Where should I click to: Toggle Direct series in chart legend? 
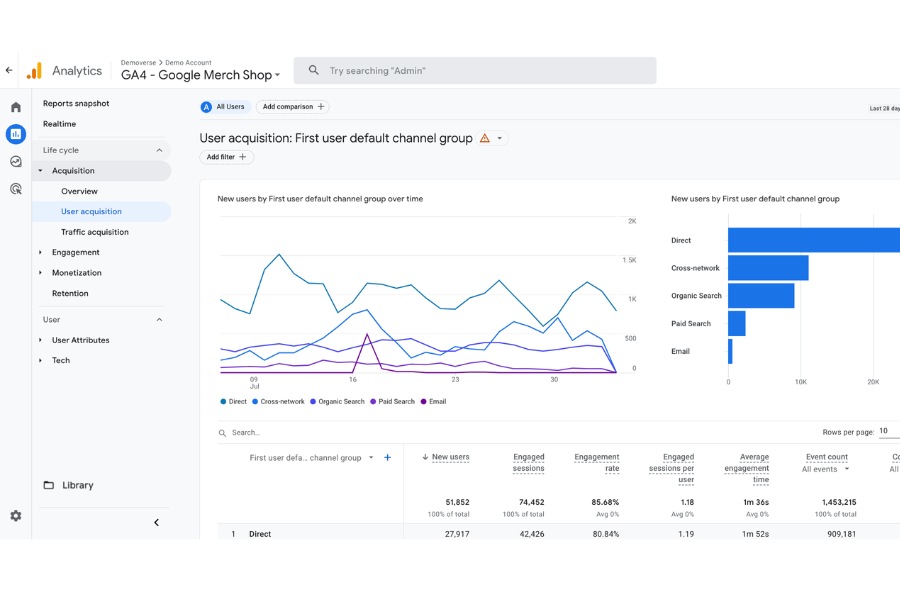(233, 401)
